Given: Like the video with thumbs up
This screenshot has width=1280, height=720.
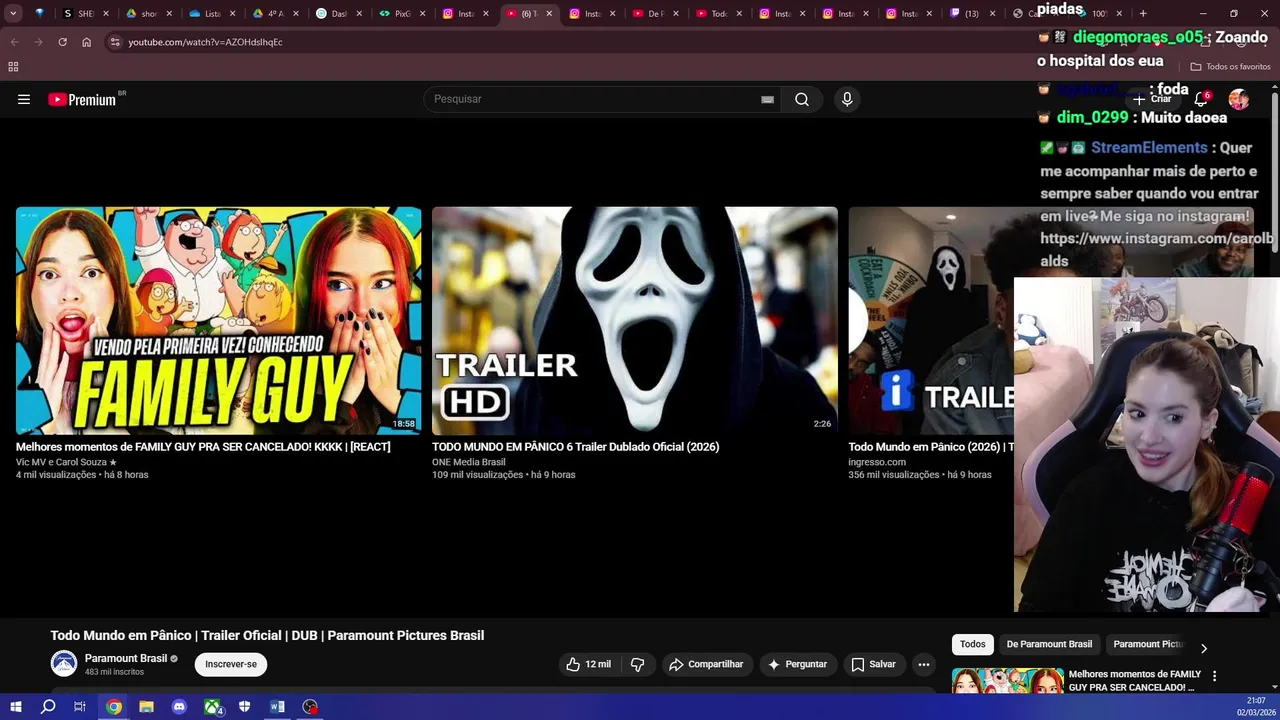Looking at the screenshot, I should (588, 664).
